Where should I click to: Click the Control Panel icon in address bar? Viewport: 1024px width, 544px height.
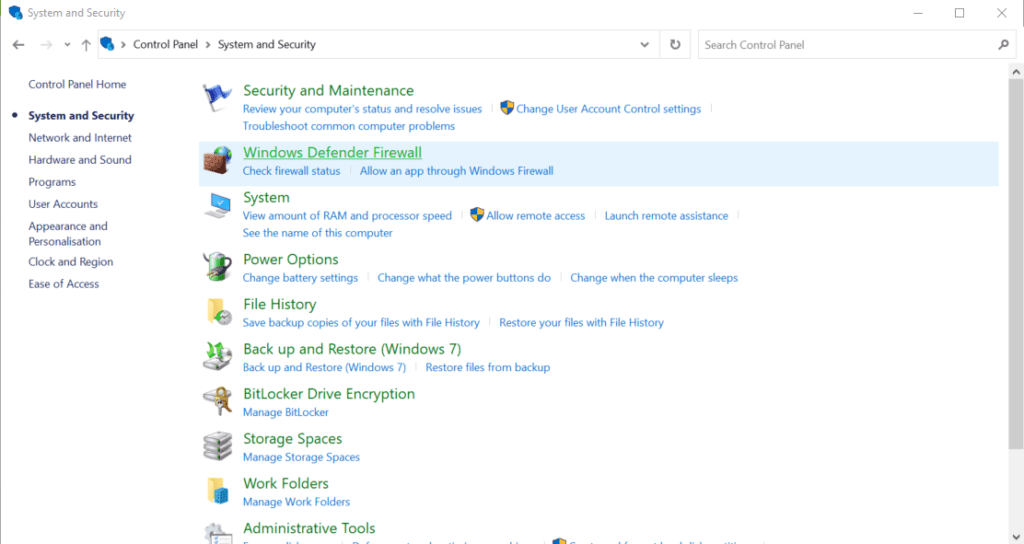tap(107, 44)
